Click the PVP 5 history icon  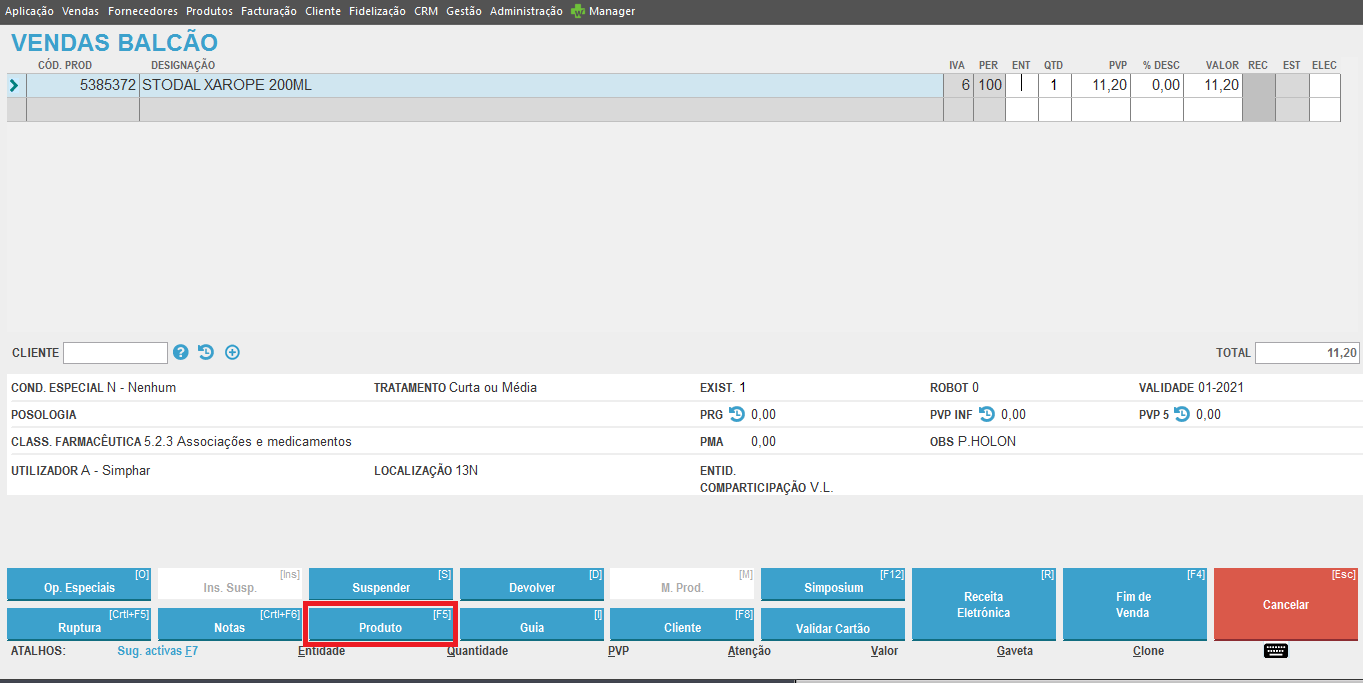click(1182, 414)
